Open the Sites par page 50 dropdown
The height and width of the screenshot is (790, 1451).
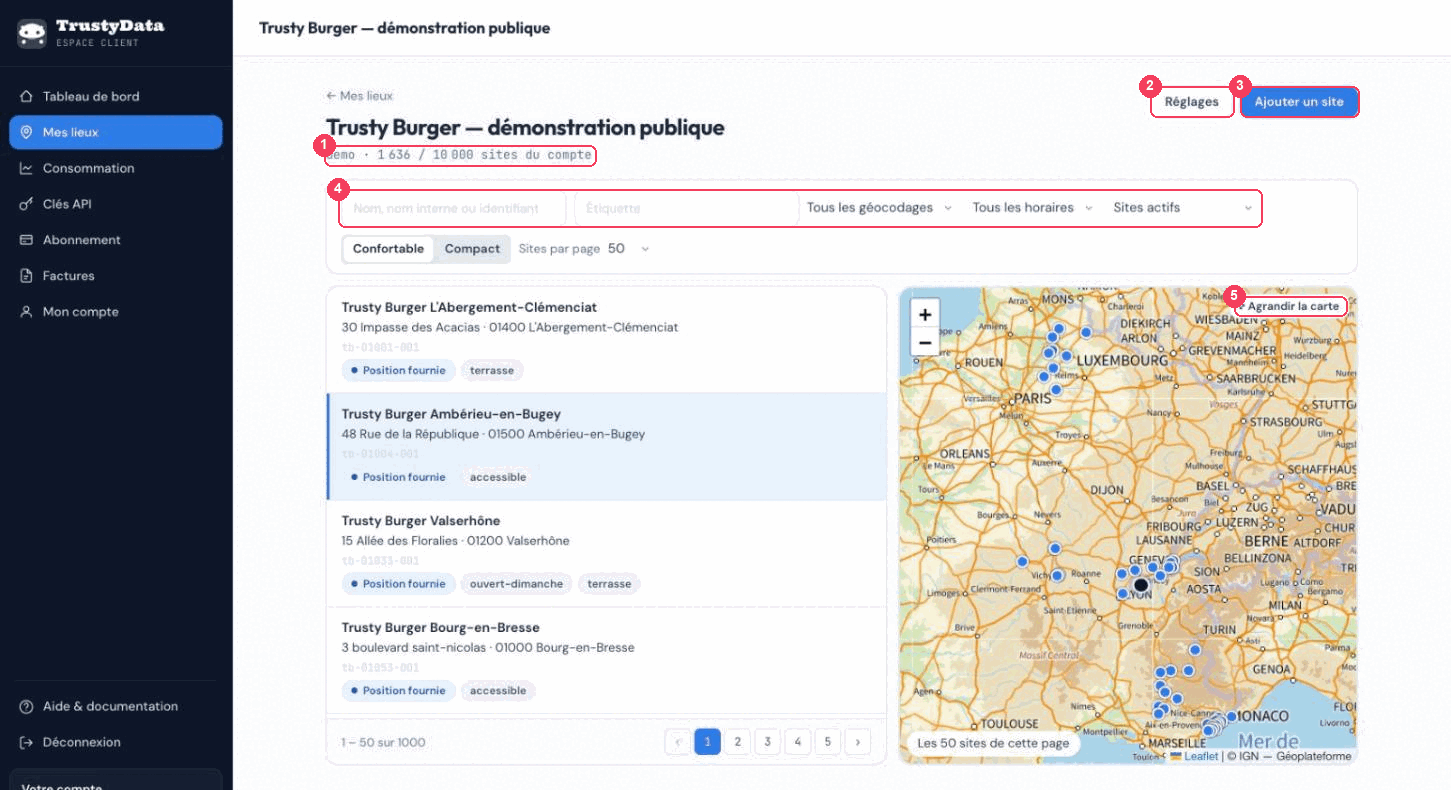pos(629,249)
